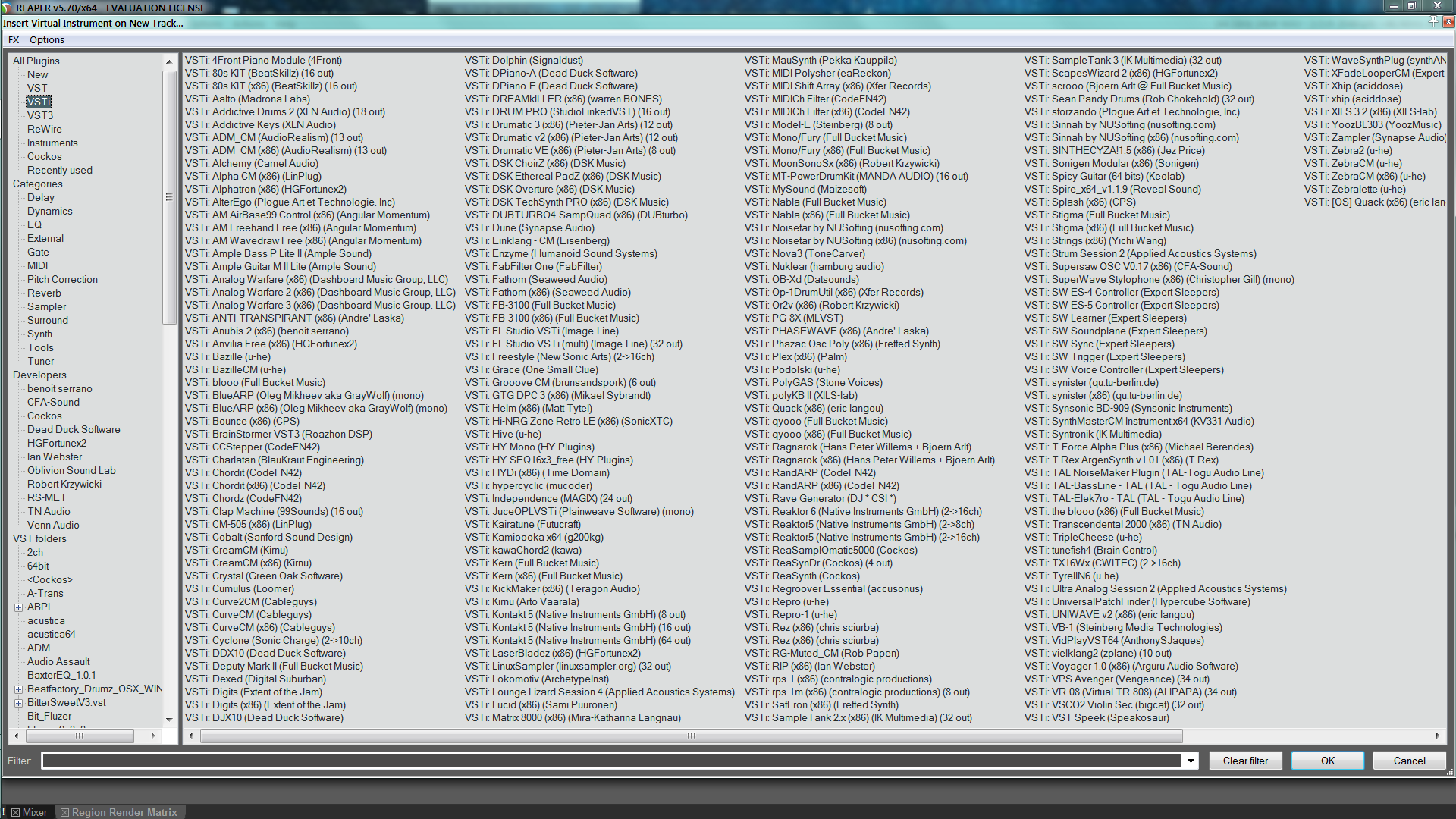
Task: Select VSTi: Reaktor 6 (Native Instruments)
Action: (863, 511)
